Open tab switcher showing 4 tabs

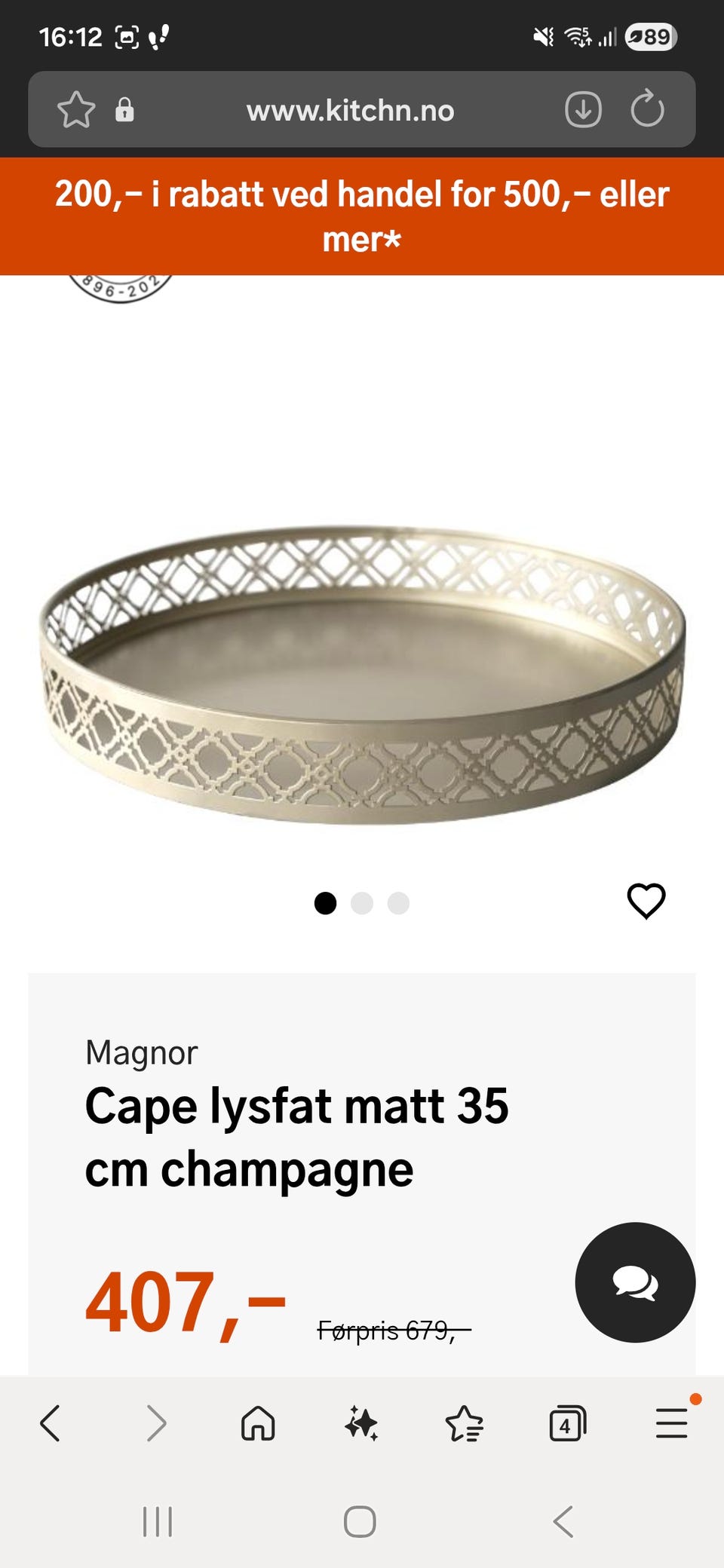567,1423
